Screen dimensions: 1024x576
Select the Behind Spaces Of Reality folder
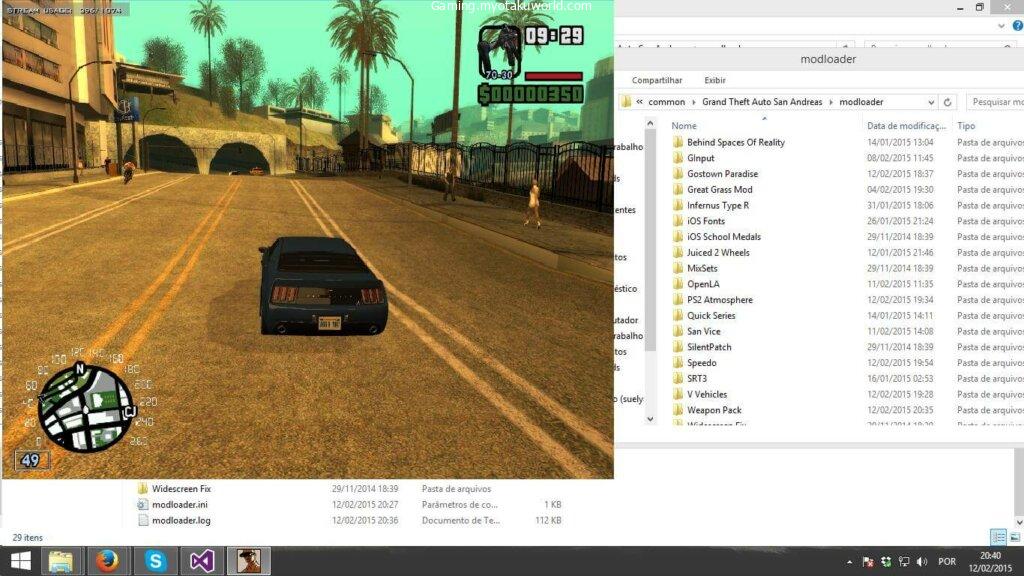(736, 142)
